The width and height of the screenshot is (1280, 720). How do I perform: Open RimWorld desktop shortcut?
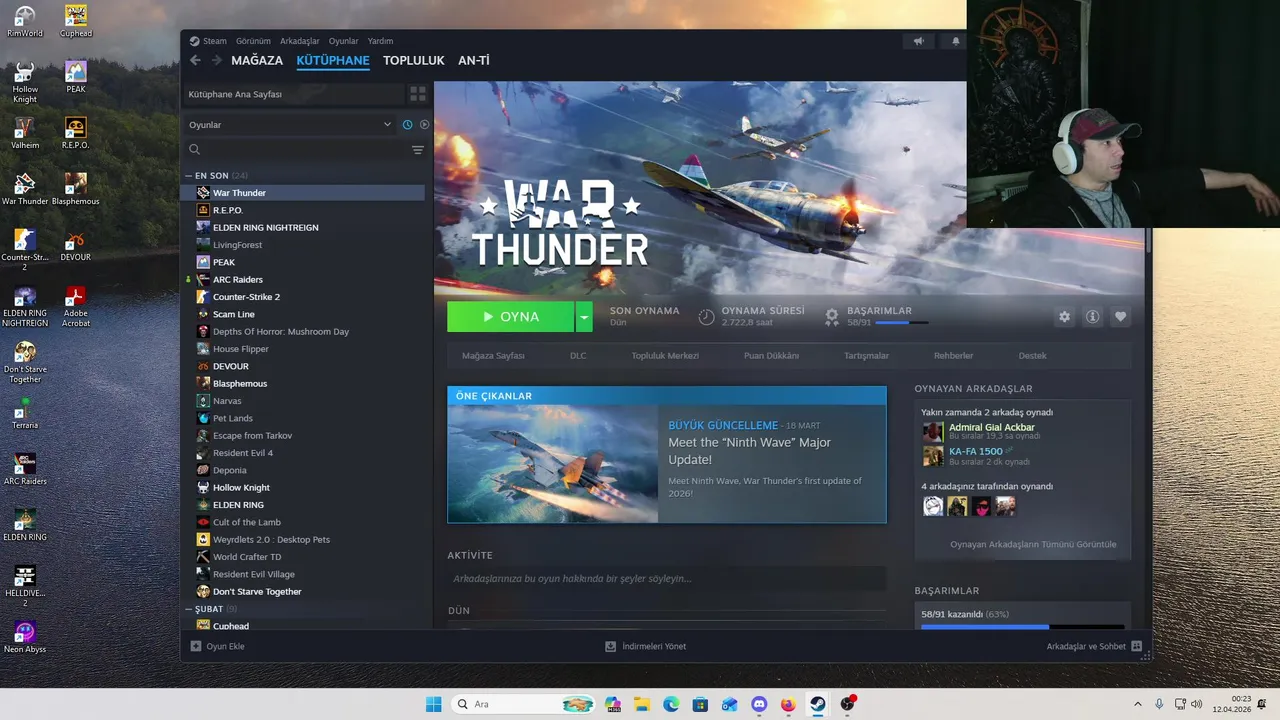[x=25, y=22]
